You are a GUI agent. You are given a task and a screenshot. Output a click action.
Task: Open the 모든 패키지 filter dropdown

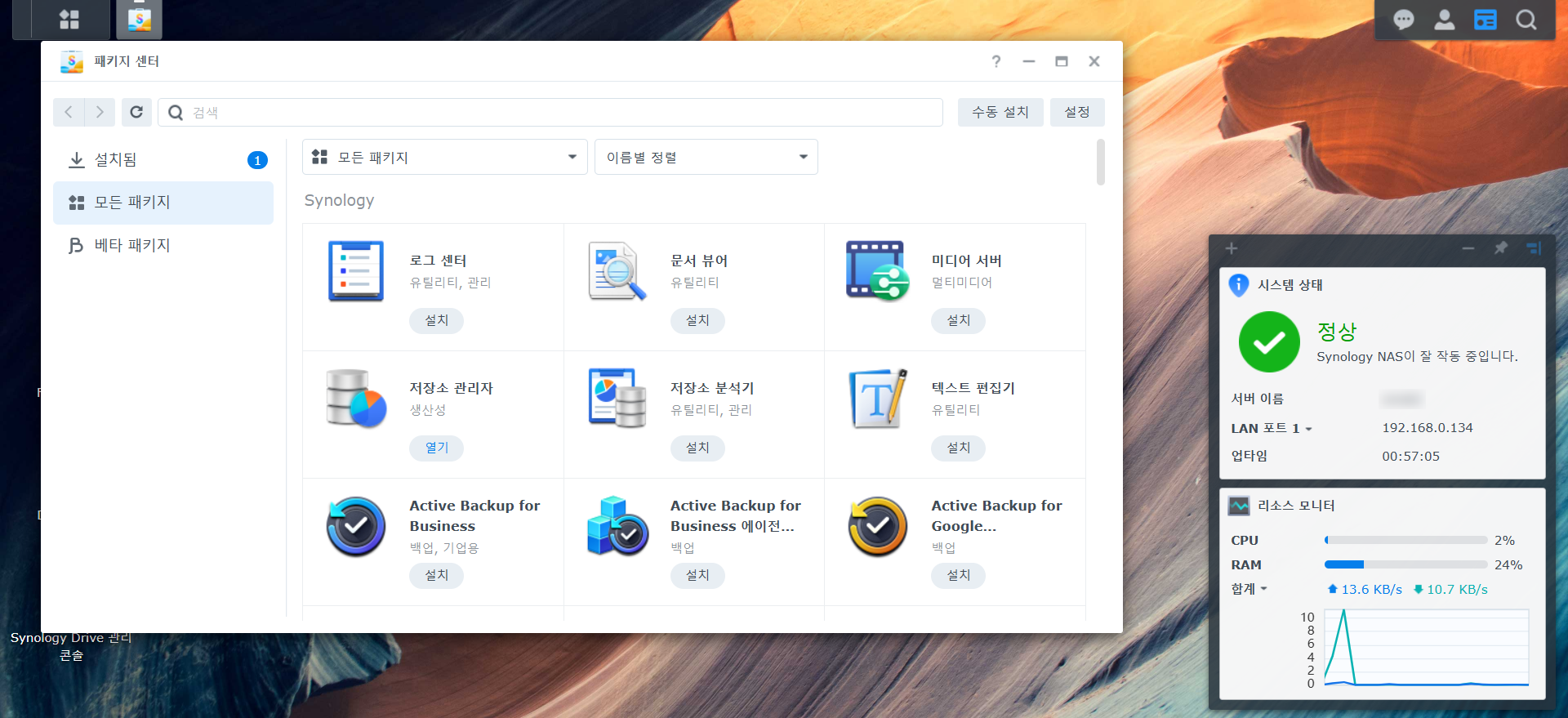tap(445, 157)
